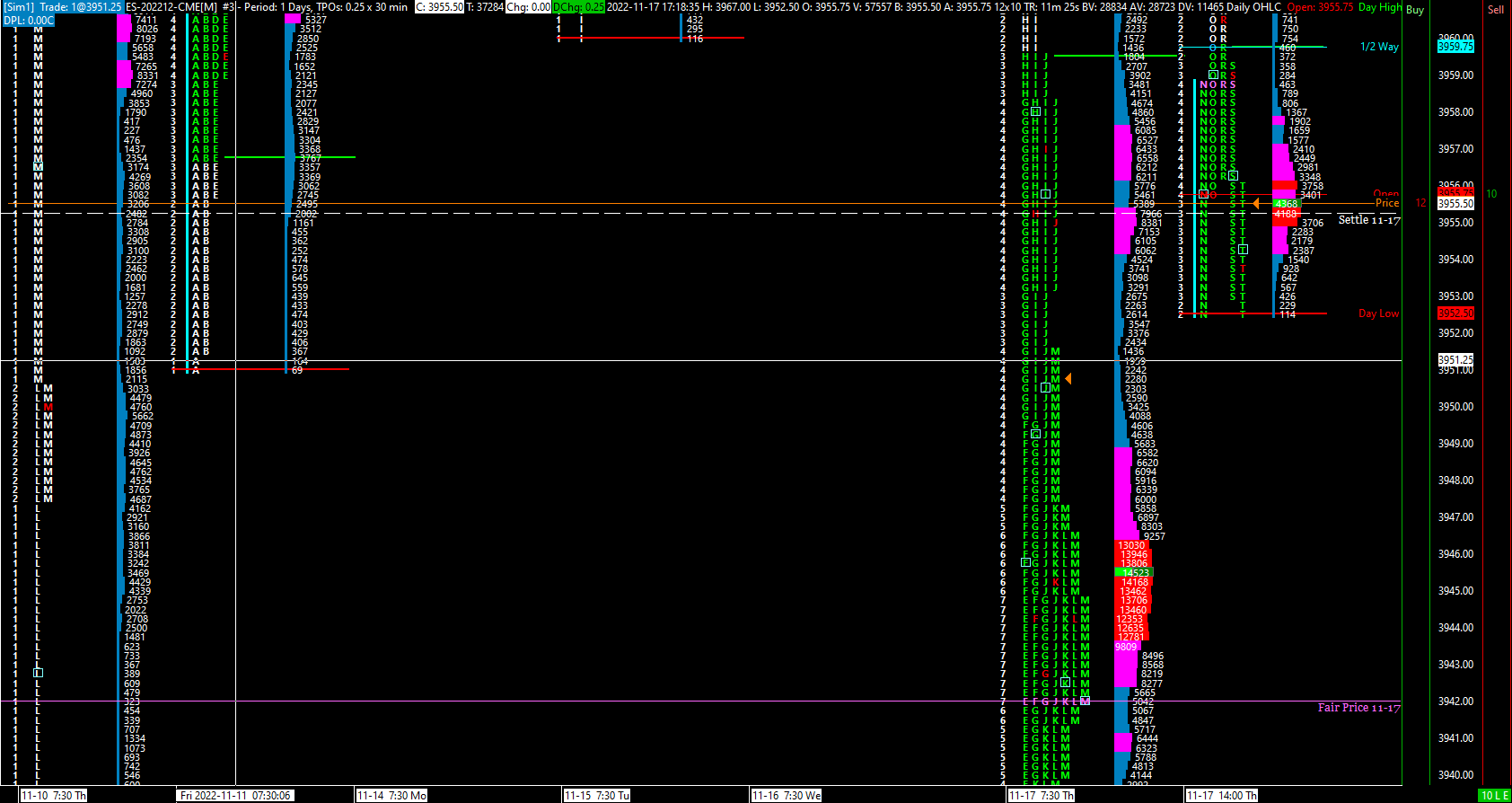Select the '11-14 7:30 Mo' date label
The height and width of the screenshot is (803, 1512).
point(392,796)
